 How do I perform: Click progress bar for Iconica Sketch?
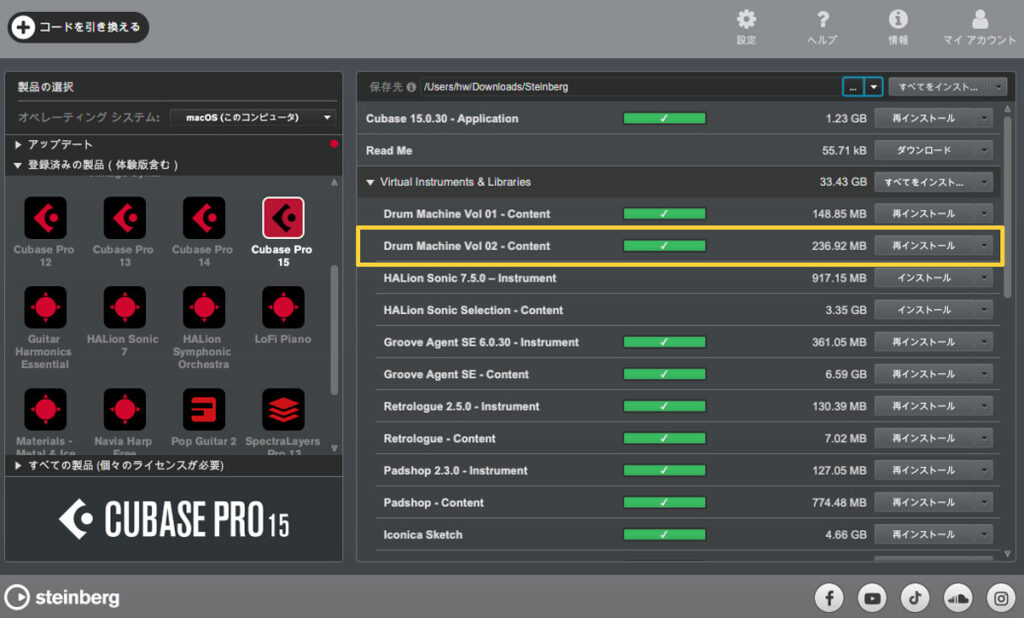coord(664,534)
